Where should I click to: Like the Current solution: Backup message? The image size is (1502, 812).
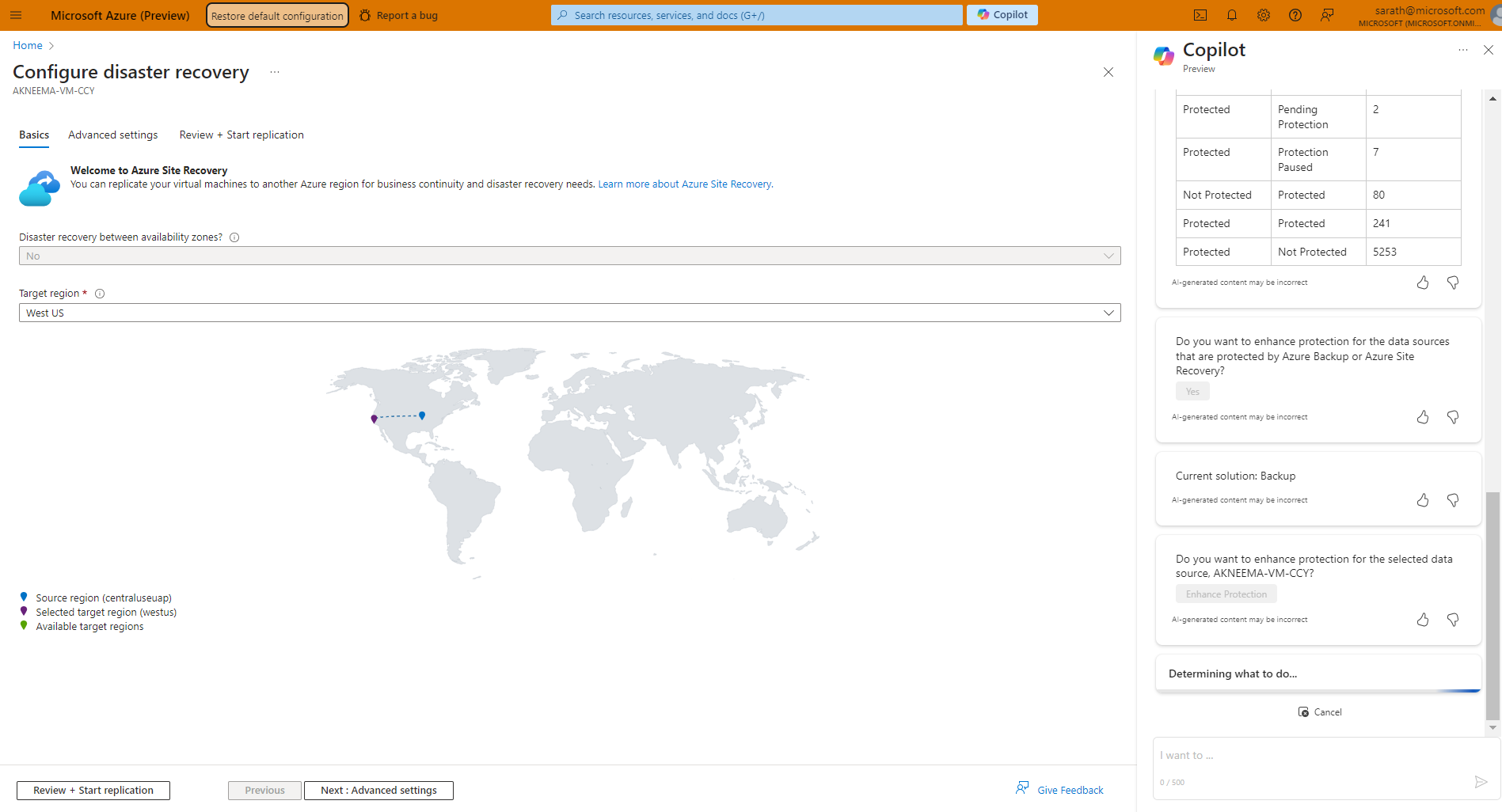pyautogui.click(x=1423, y=500)
